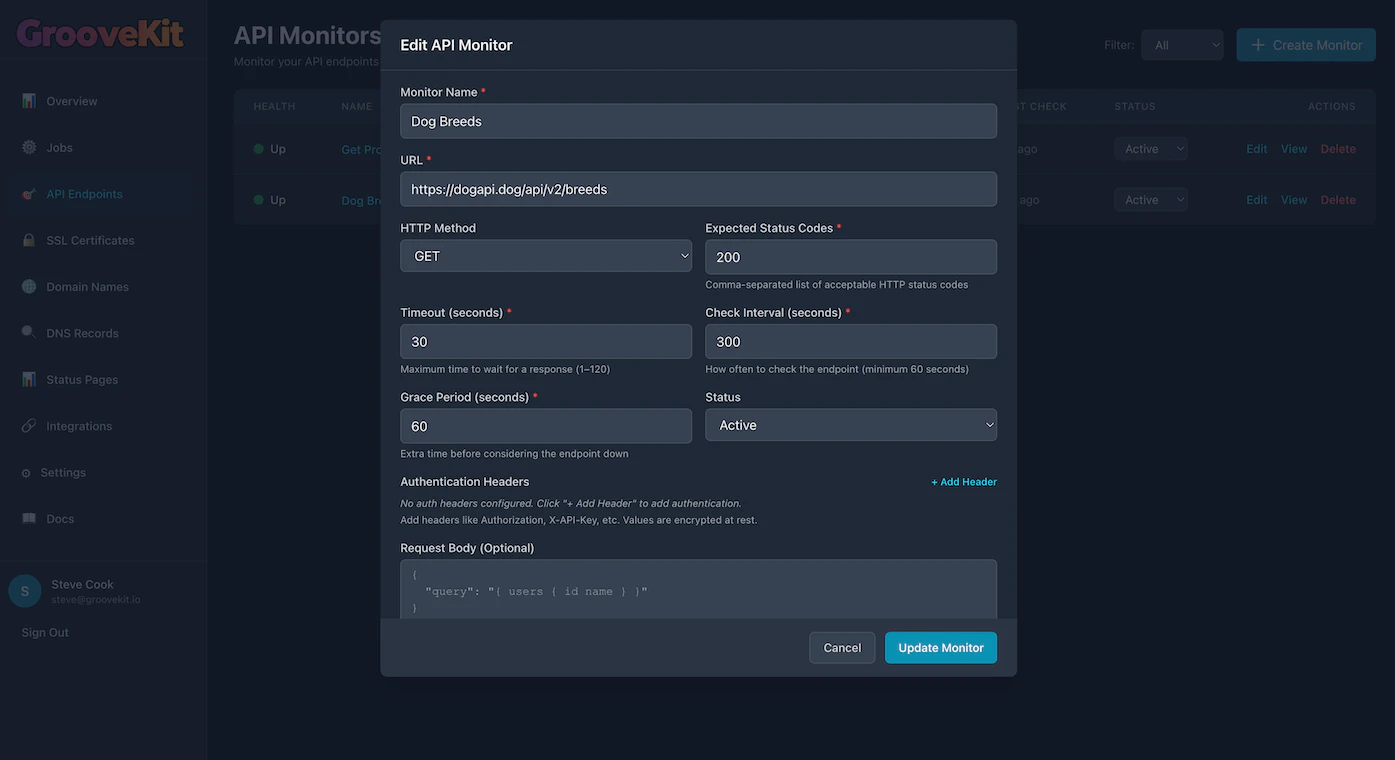The image size is (1395, 760).
Task: Open the HTTP Method dropdown
Action: pyautogui.click(x=545, y=256)
